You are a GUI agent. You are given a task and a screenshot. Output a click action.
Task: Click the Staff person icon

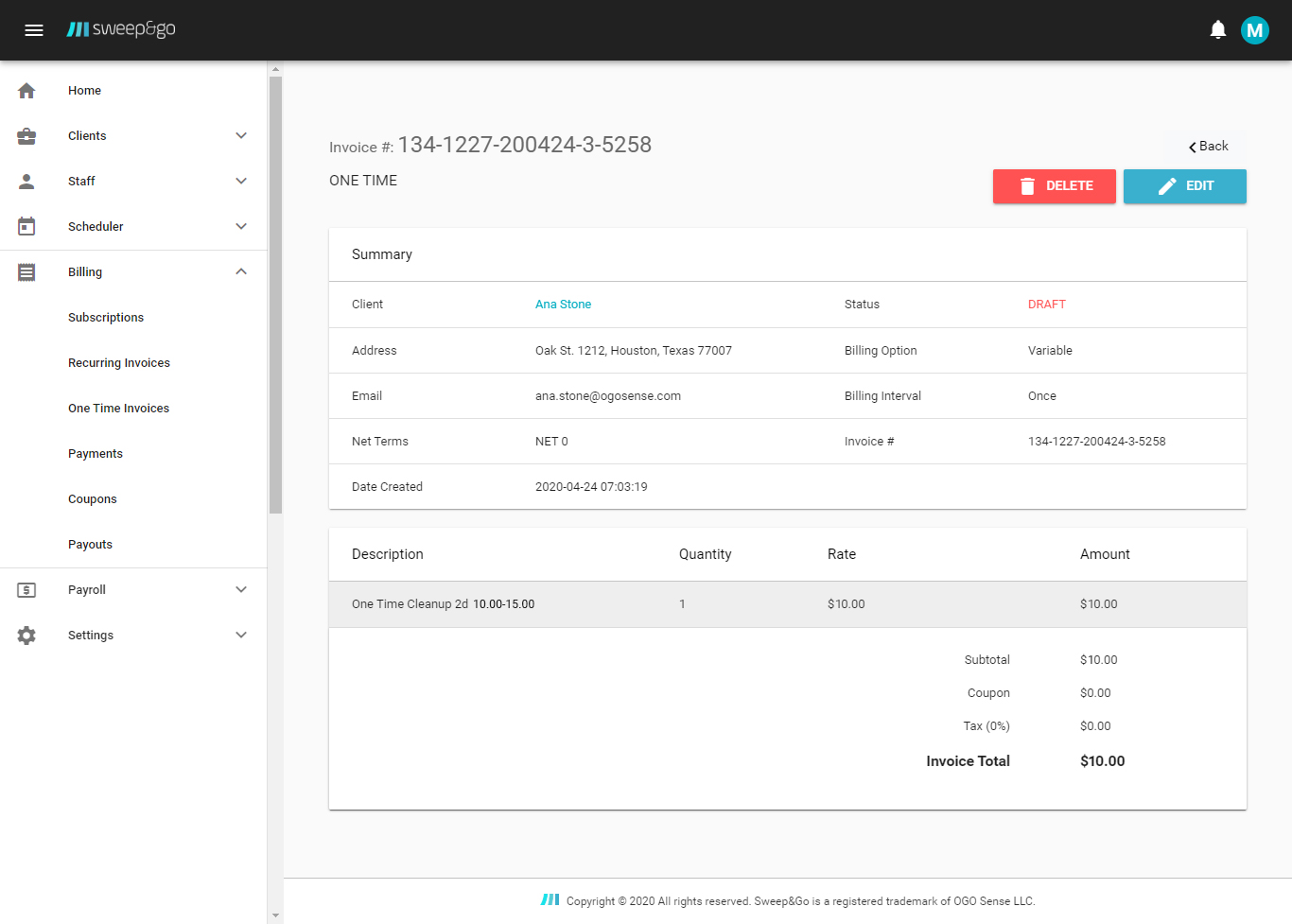click(x=26, y=182)
